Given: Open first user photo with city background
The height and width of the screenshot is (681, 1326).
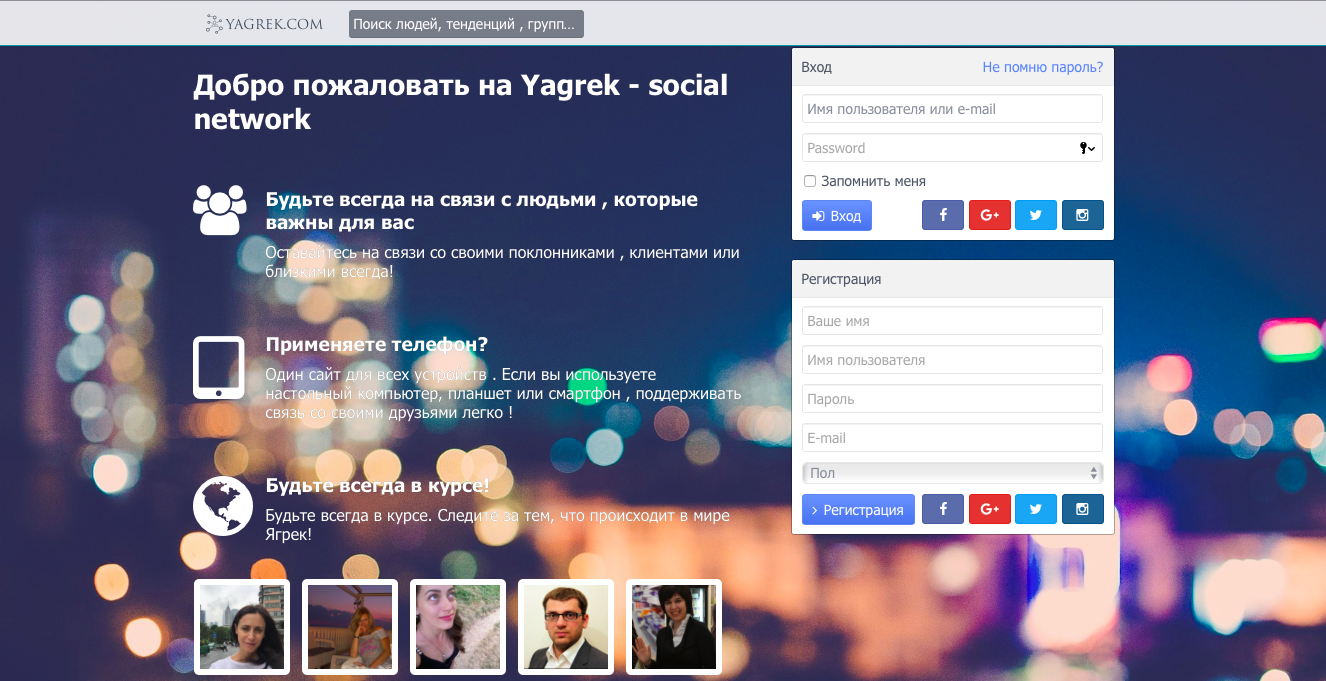Looking at the screenshot, I should click(x=242, y=627).
